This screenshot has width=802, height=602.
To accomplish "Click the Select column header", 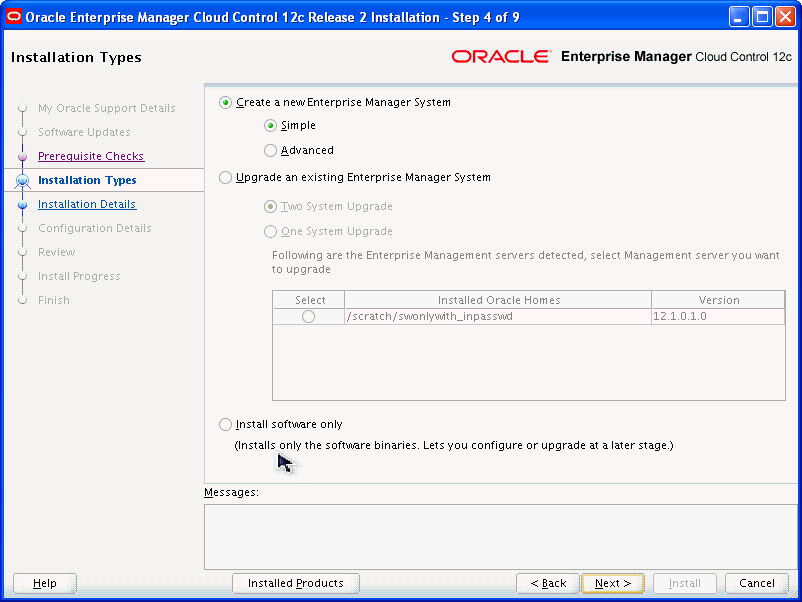I will [309, 300].
